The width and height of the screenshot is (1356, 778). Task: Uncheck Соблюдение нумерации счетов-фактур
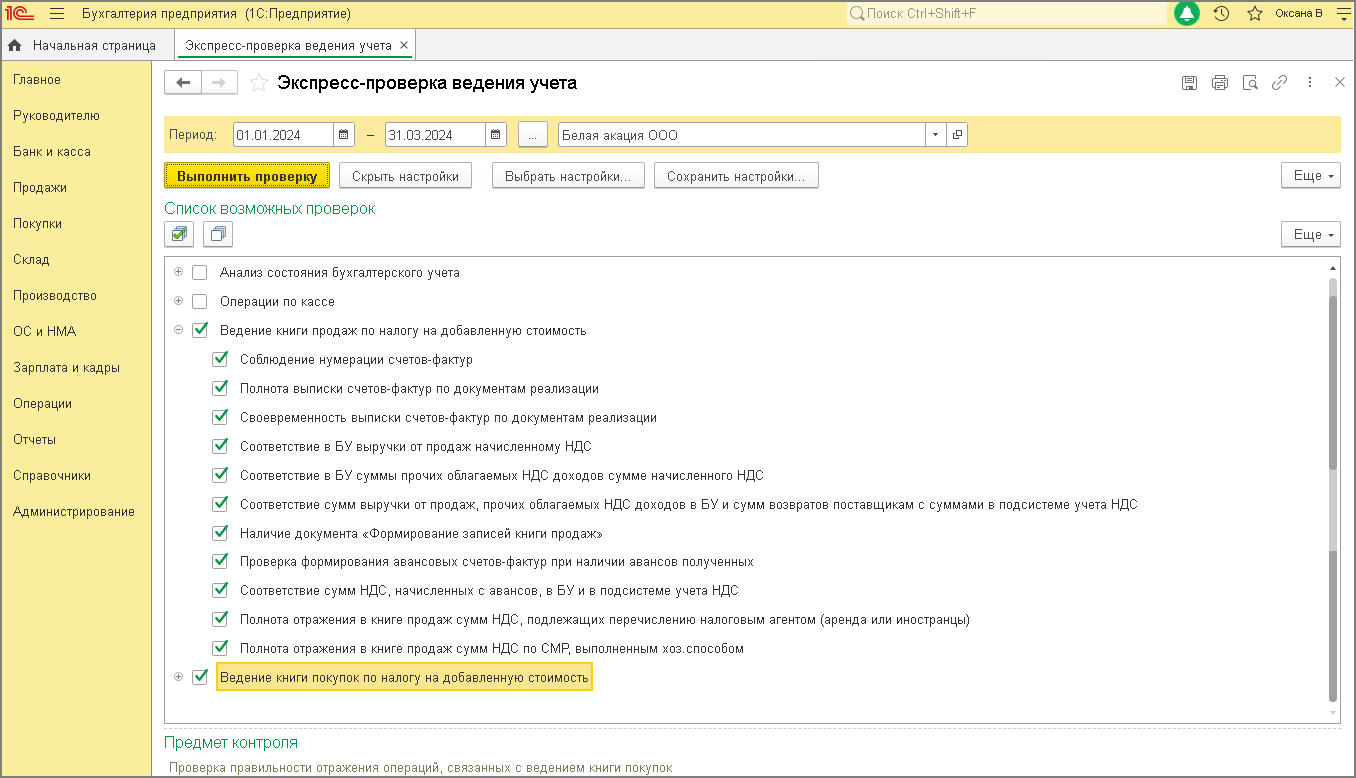coord(220,359)
